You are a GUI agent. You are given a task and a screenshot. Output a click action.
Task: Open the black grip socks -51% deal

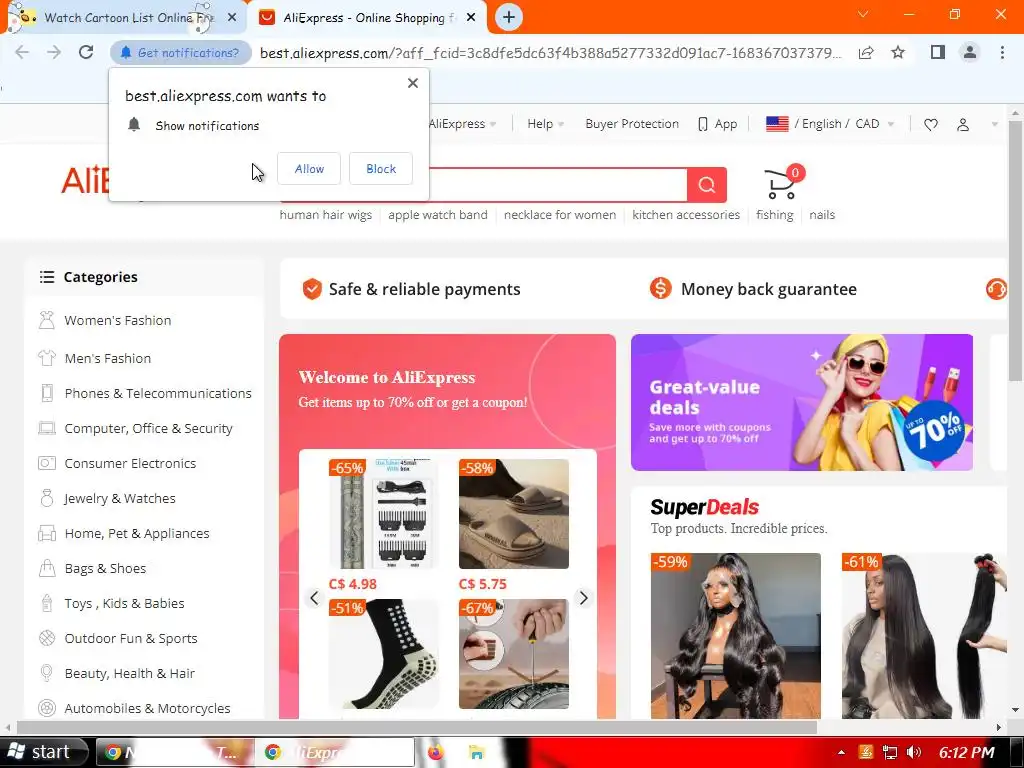[x=383, y=654]
